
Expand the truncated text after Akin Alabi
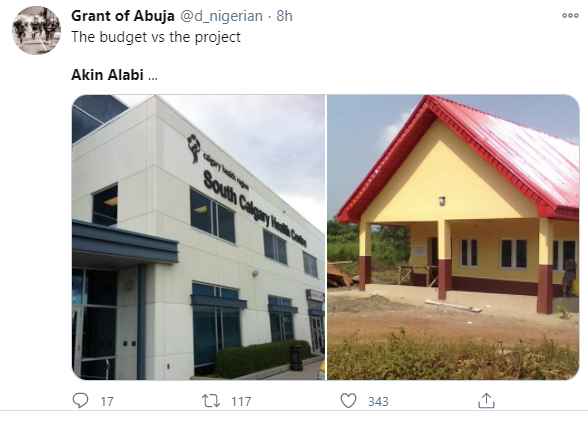click(x=153, y=76)
